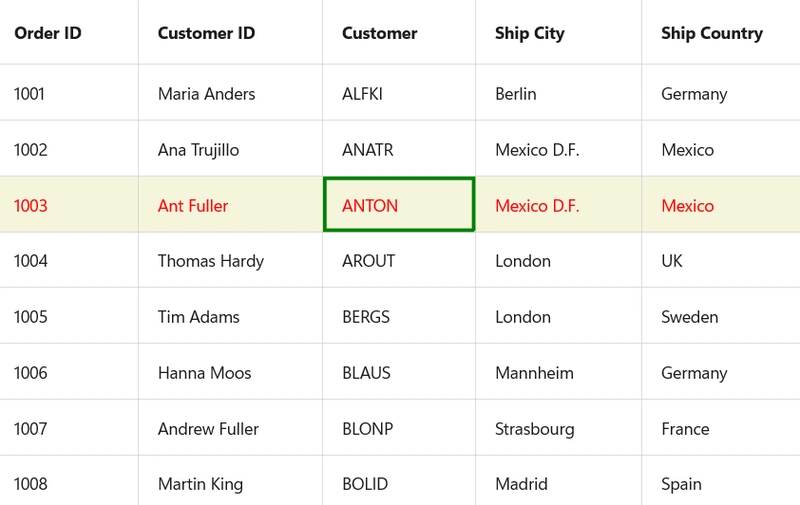Screen dimensions: 800x505
Task: Select order 1005 cell
Action: pos(69,316)
